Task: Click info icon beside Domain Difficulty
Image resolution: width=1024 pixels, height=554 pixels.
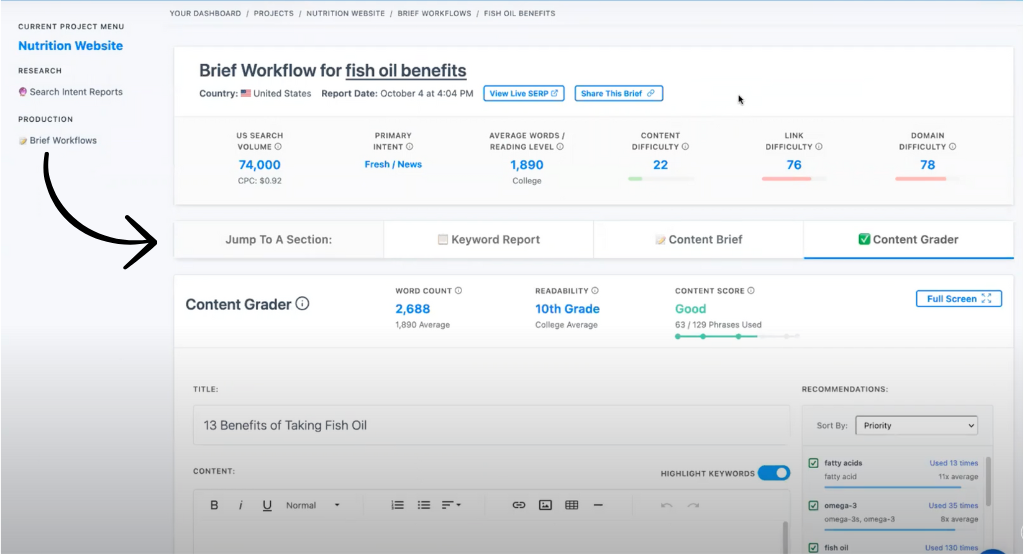Action: [952, 147]
